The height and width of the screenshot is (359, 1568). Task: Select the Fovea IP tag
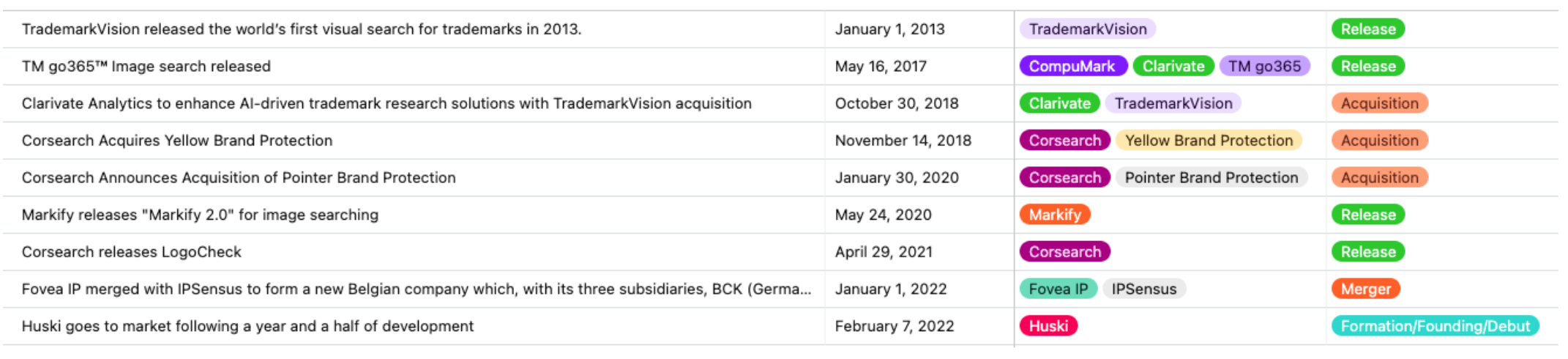tap(1058, 289)
